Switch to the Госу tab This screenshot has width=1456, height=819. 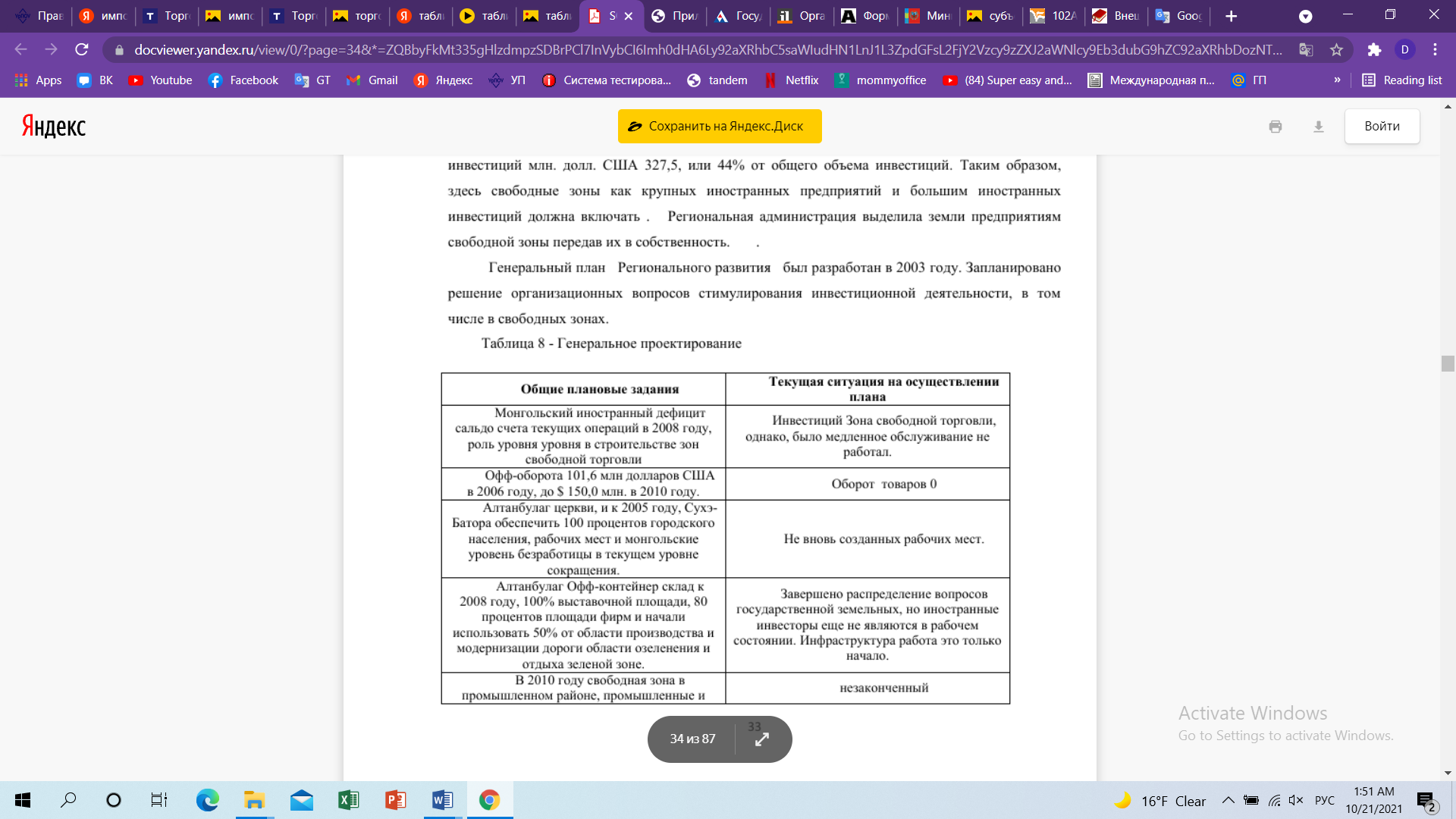point(739,16)
